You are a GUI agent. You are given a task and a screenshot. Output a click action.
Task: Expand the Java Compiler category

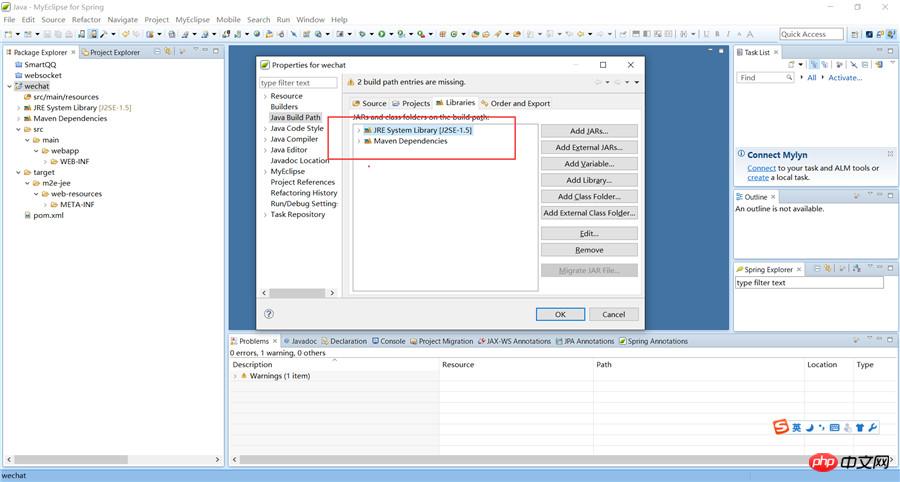(265, 139)
